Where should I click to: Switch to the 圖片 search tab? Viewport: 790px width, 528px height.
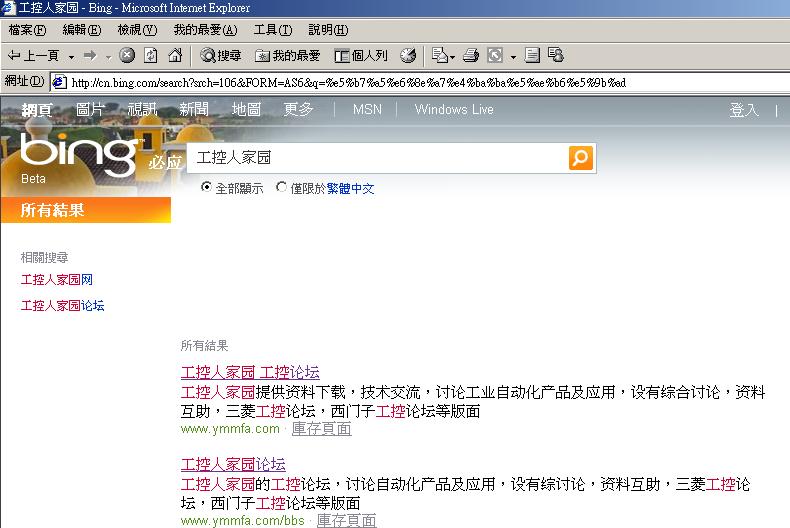pos(90,109)
